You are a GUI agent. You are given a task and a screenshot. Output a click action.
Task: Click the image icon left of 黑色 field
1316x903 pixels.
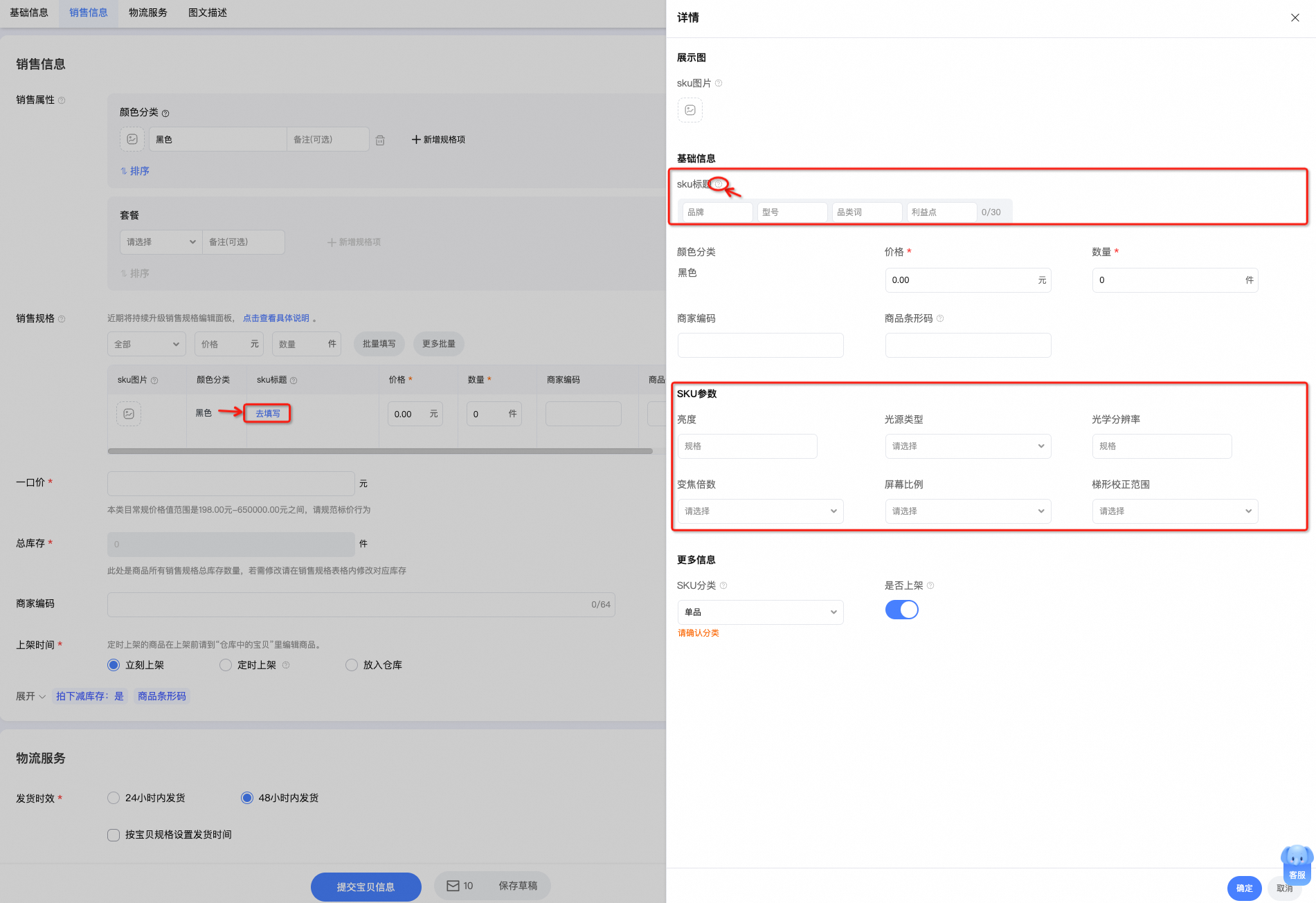132,139
